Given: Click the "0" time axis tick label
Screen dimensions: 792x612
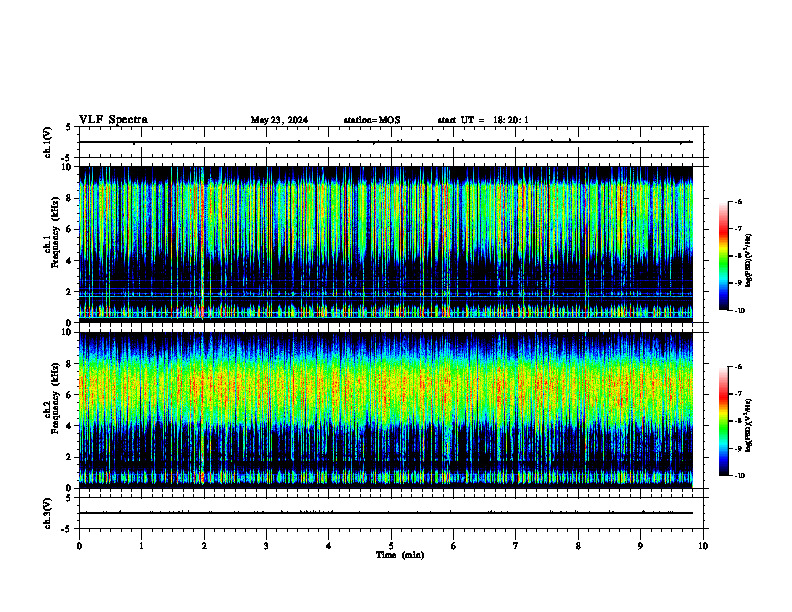Looking at the screenshot, I should click(x=79, y=546).
